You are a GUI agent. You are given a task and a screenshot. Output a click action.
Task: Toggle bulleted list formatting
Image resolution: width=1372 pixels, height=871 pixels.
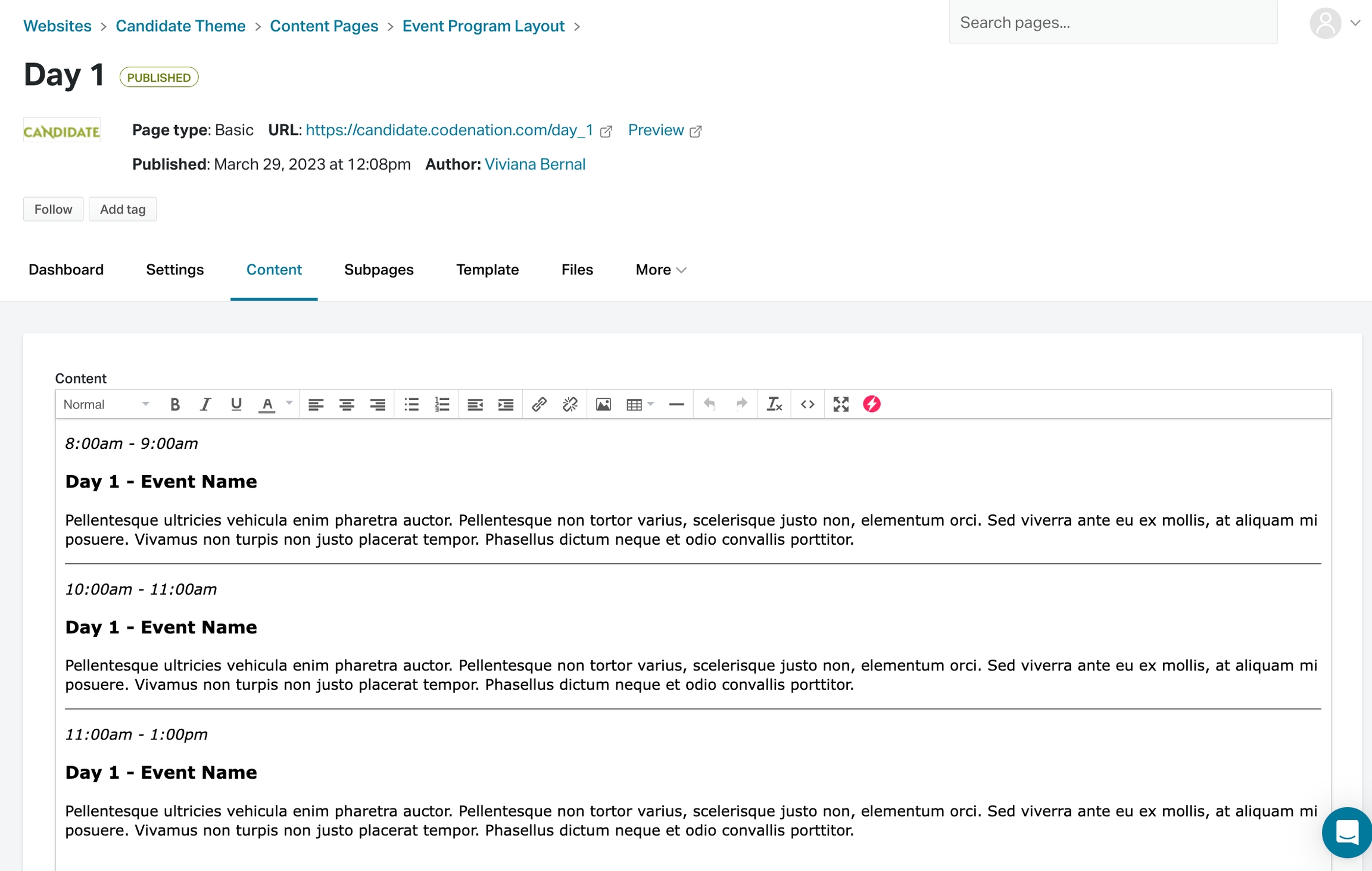pos(411,404)
